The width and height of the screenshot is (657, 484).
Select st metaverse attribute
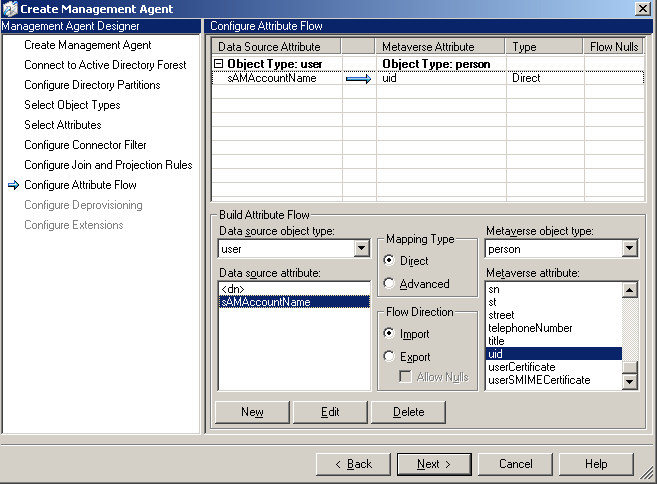pyautogui.click(x=554, y=302)
